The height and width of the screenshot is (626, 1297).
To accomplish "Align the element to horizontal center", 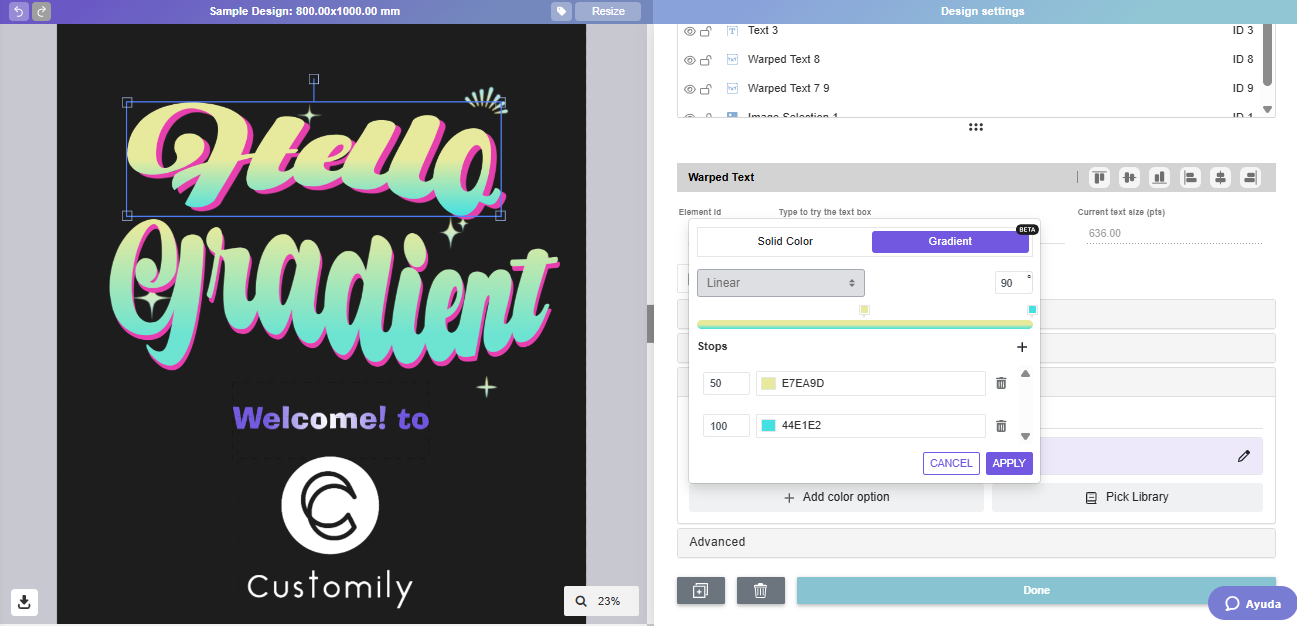I will pyautogui.click(x=1220, y=178).
